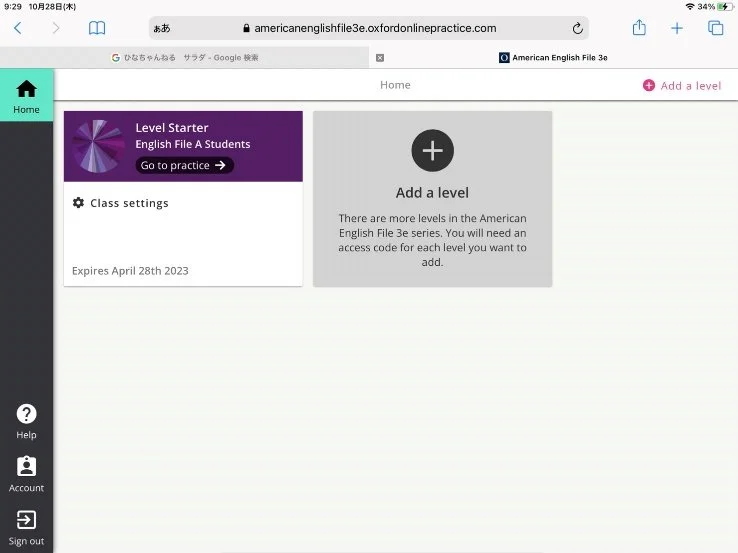Tap the battery status indicator

(x=725, y=7)
